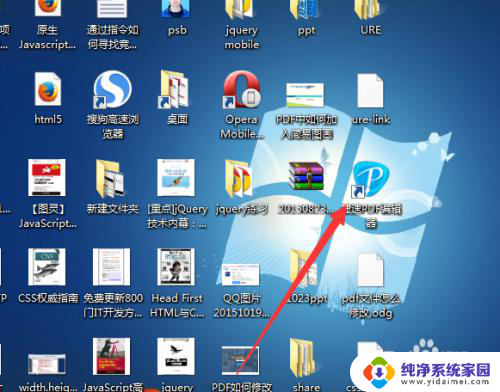
Task: Launch the 迅捷PDF编辑器 shortcut
Action: pyautogui.click(x=371, y=179)
